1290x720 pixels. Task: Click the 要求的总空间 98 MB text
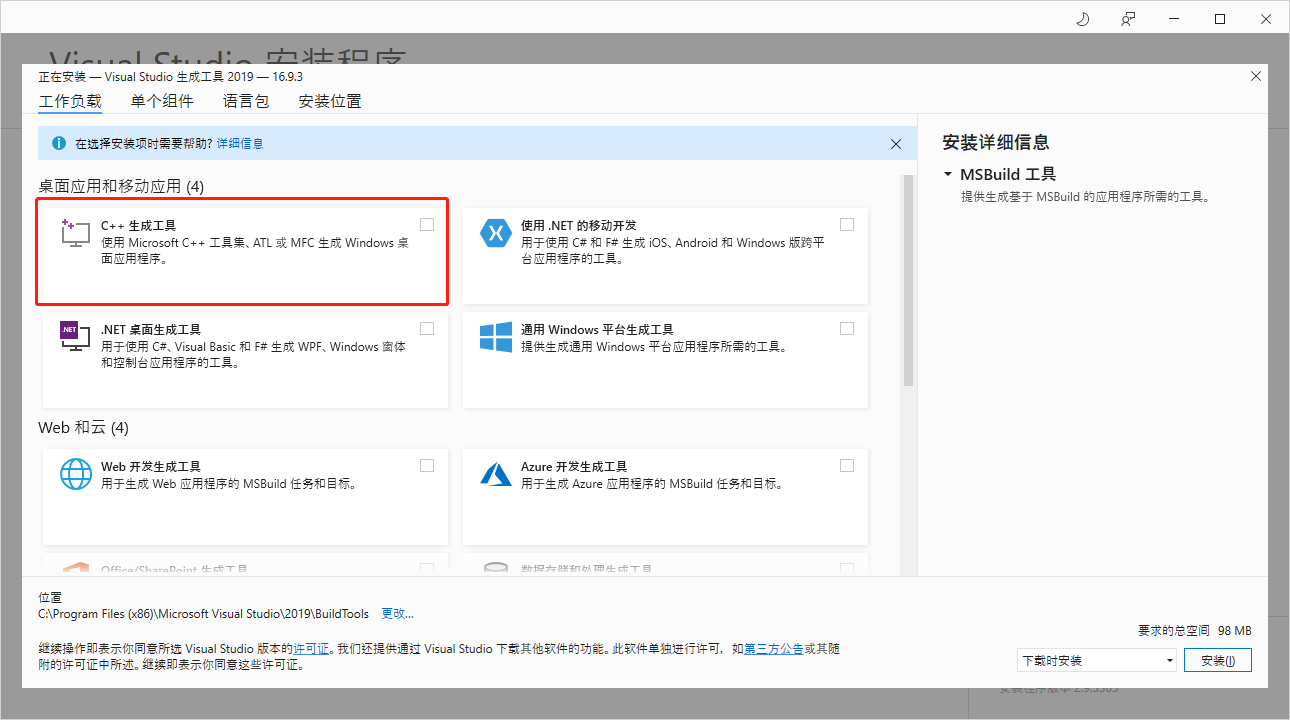pyautogui.click(x=1195, y=631)
